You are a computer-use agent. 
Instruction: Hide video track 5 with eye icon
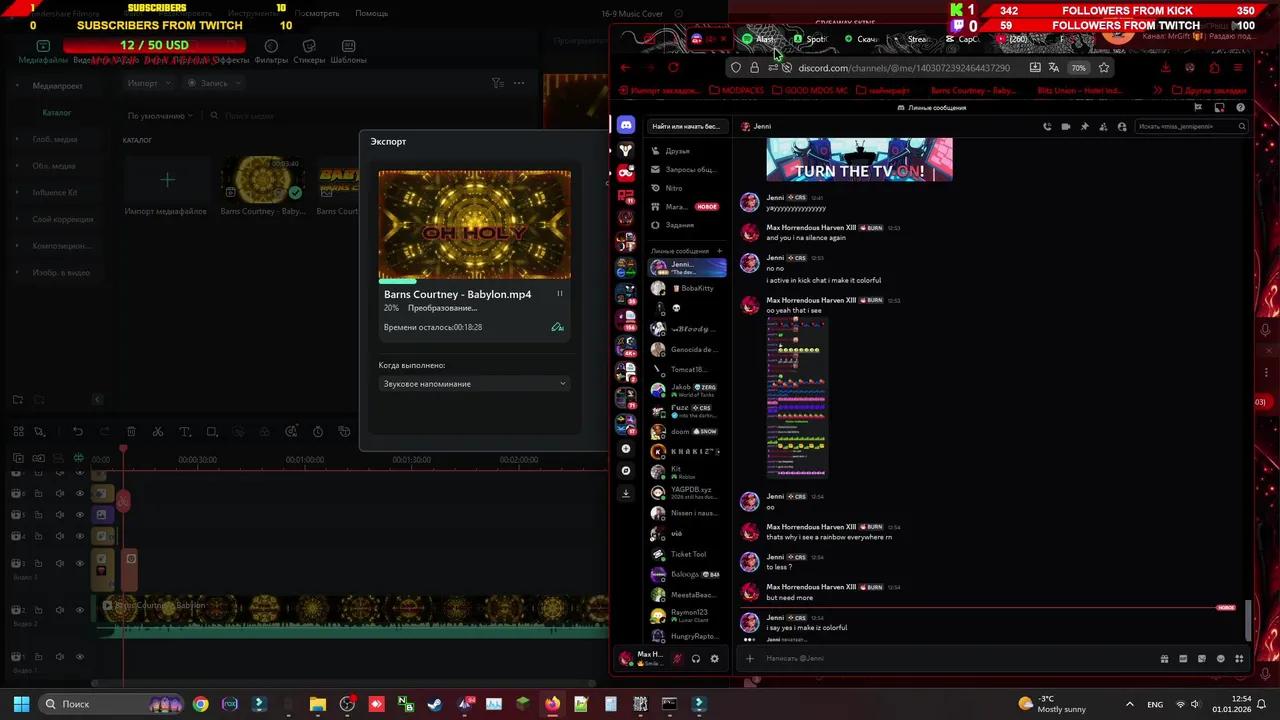tap(80, 515)
